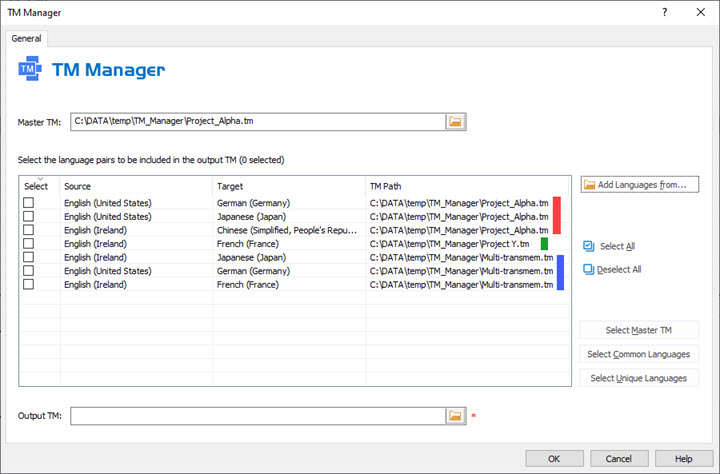720x474 pixels.
Task: Click into the Output TM path field
Action: [257, 415]
